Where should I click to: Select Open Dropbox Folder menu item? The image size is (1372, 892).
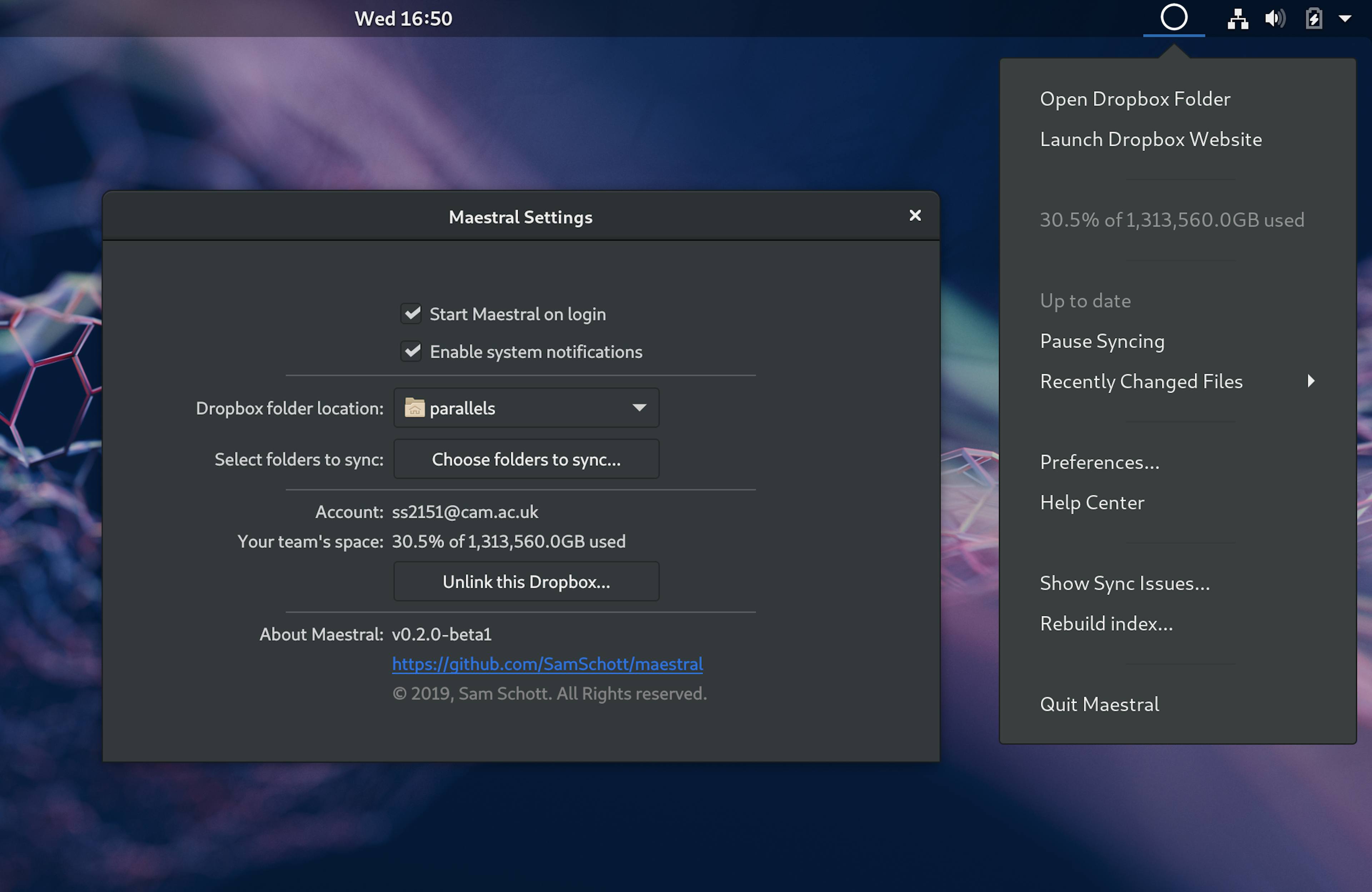(x=1134, y=99)
